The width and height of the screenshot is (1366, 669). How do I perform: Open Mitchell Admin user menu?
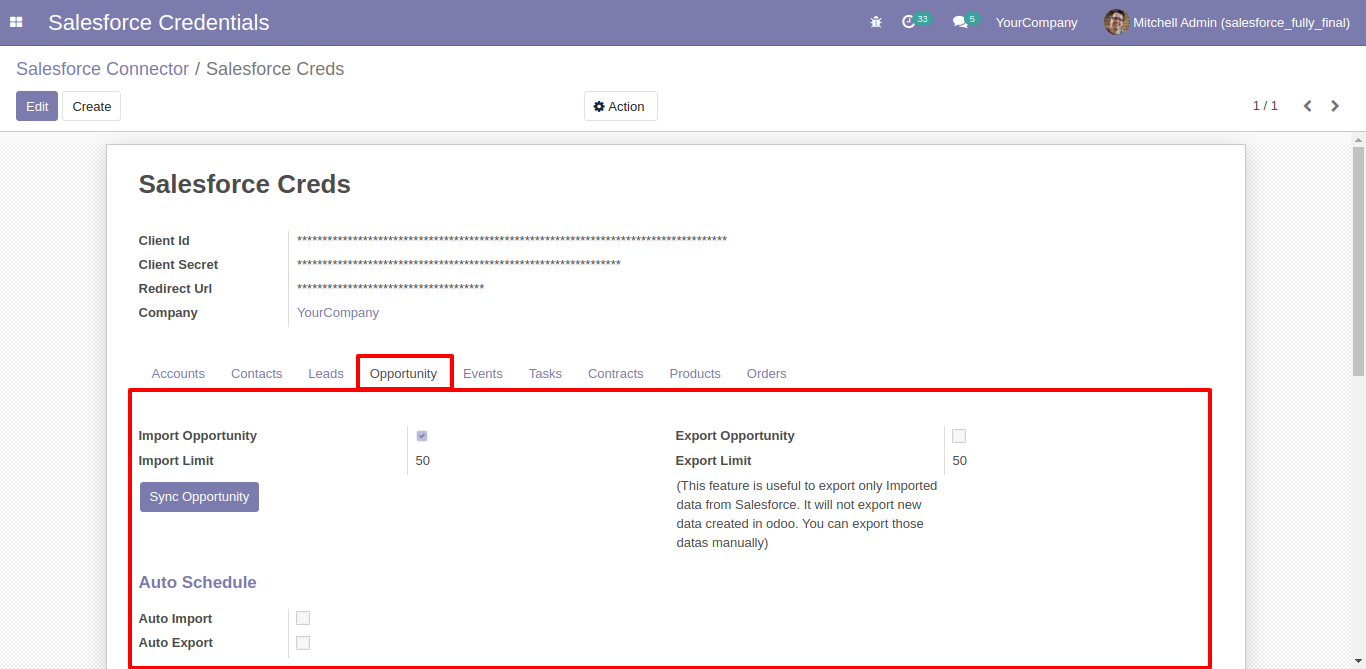tap(1227, 22)
